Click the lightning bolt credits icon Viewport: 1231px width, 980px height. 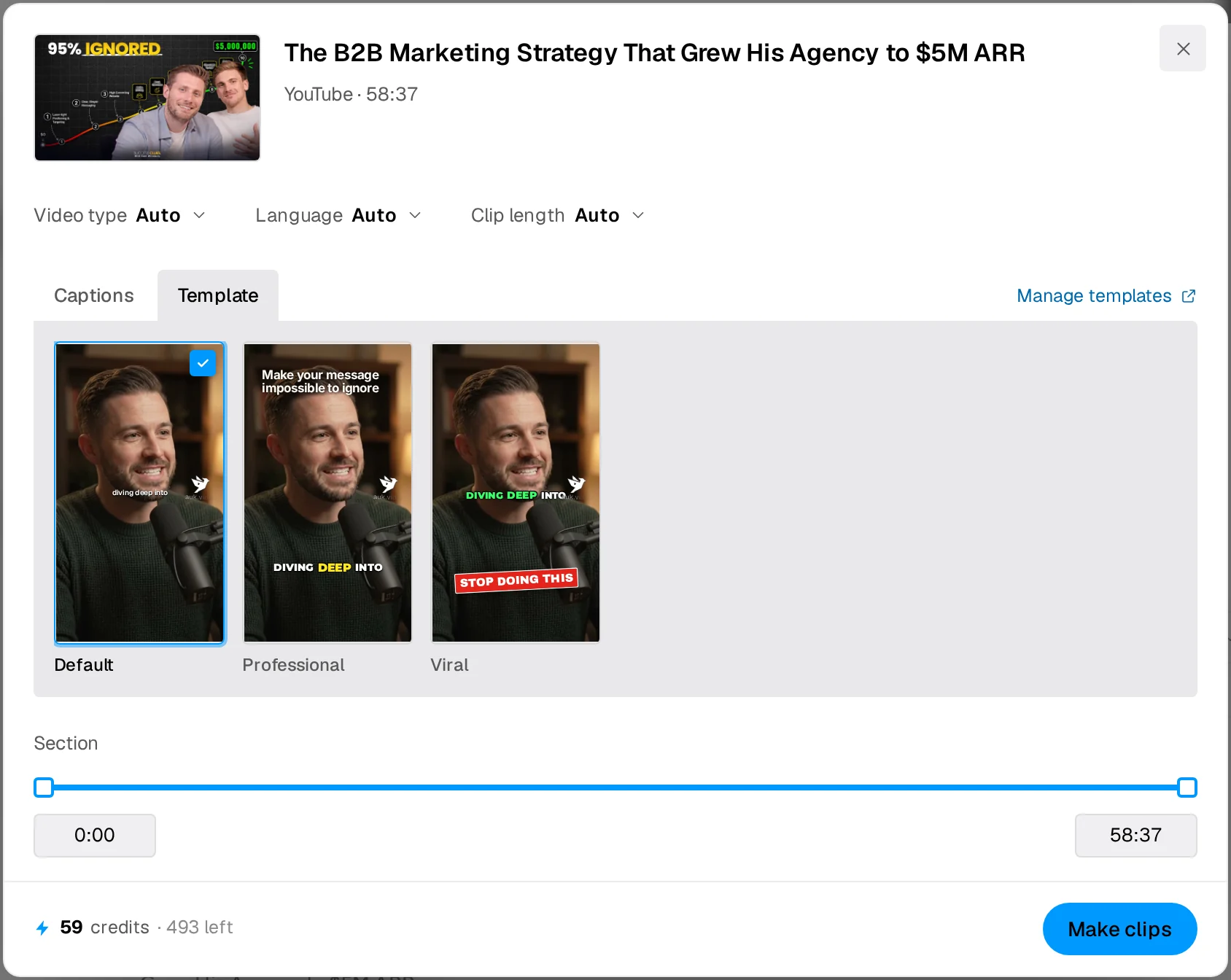click(42, 927)
